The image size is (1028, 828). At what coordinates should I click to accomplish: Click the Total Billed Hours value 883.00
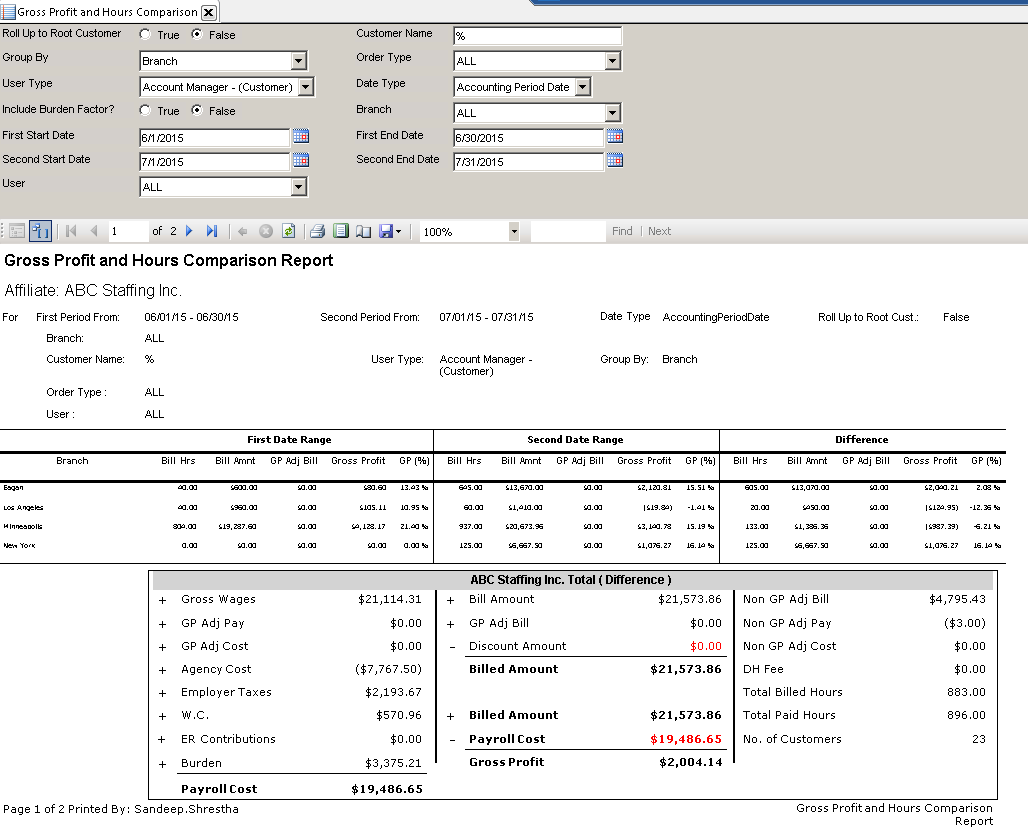pyautogui.click(x=966, y=692)
